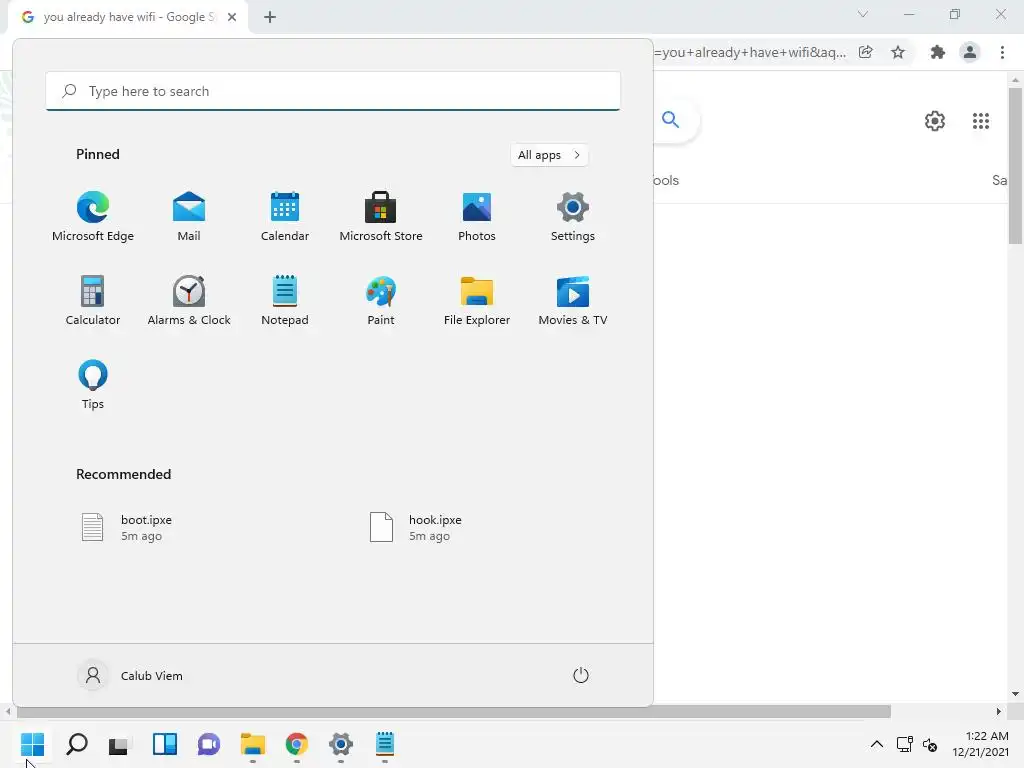Image resolution: width=1024 pixels, height=768 pixels.
Task: Open recommended file hook.ipxe
Action: 416,528
